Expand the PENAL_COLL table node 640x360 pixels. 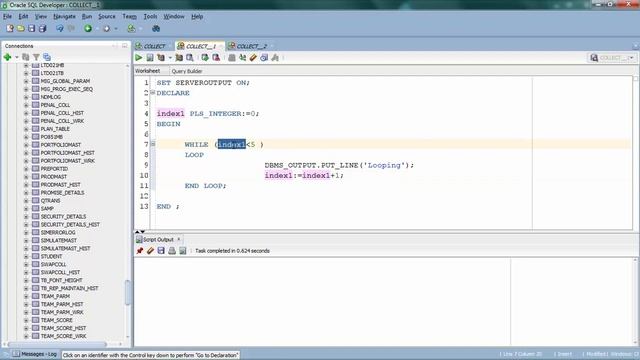pyautogui.click(x=26, y=105)
